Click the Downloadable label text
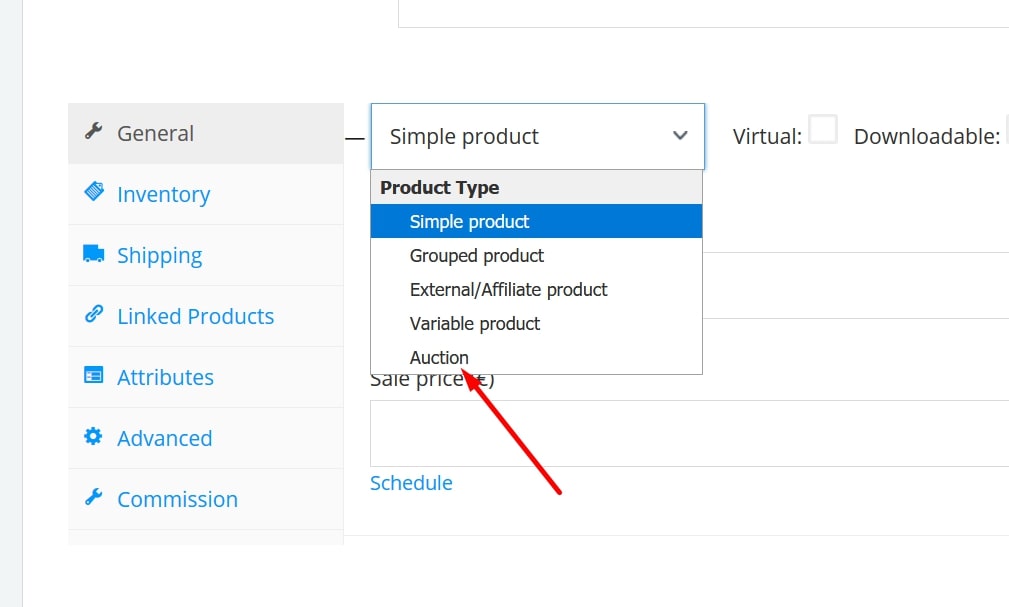Screen dimensions: 1009x607 point(927,136)
